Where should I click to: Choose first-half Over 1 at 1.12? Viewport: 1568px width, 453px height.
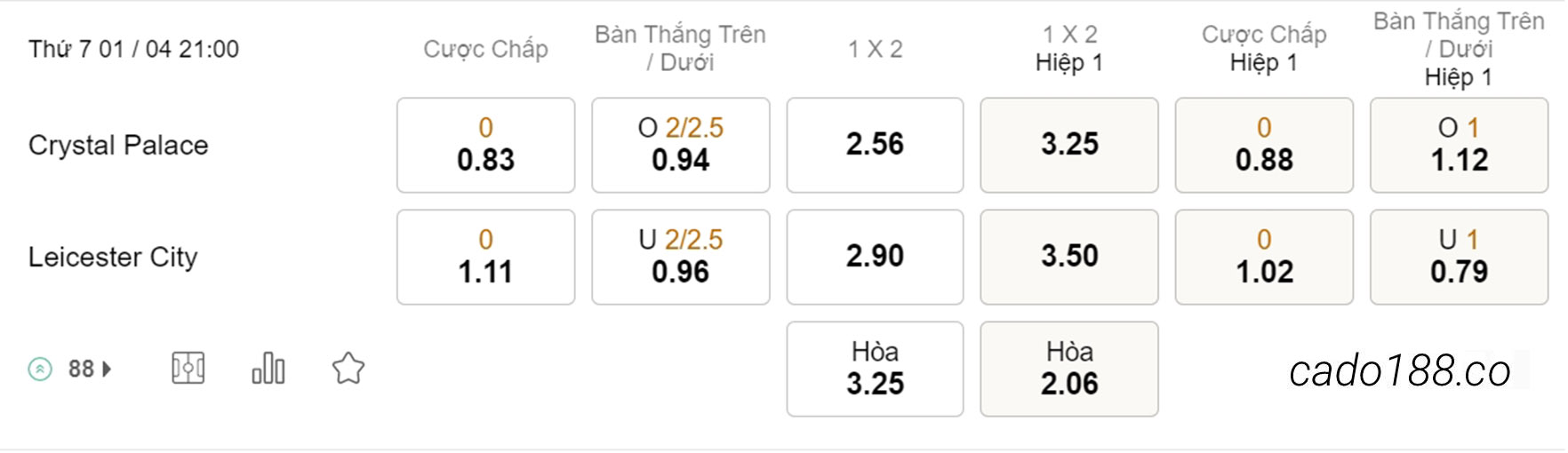coord(1459,145)
